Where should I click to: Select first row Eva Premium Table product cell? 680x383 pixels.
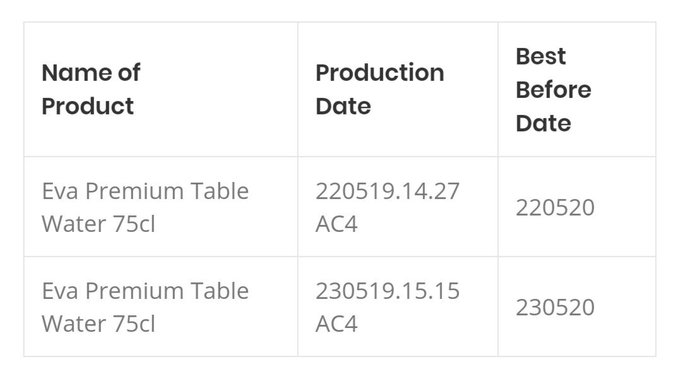pos(160,206)
